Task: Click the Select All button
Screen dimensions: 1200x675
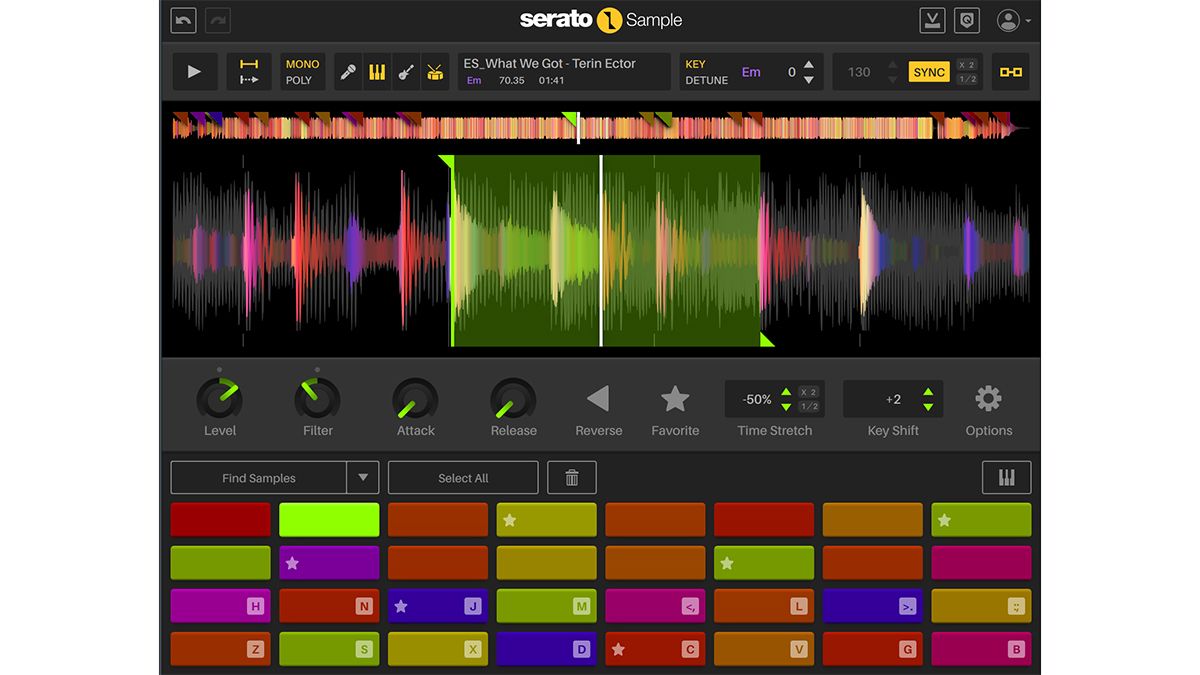Action: [x=463, y=477]
